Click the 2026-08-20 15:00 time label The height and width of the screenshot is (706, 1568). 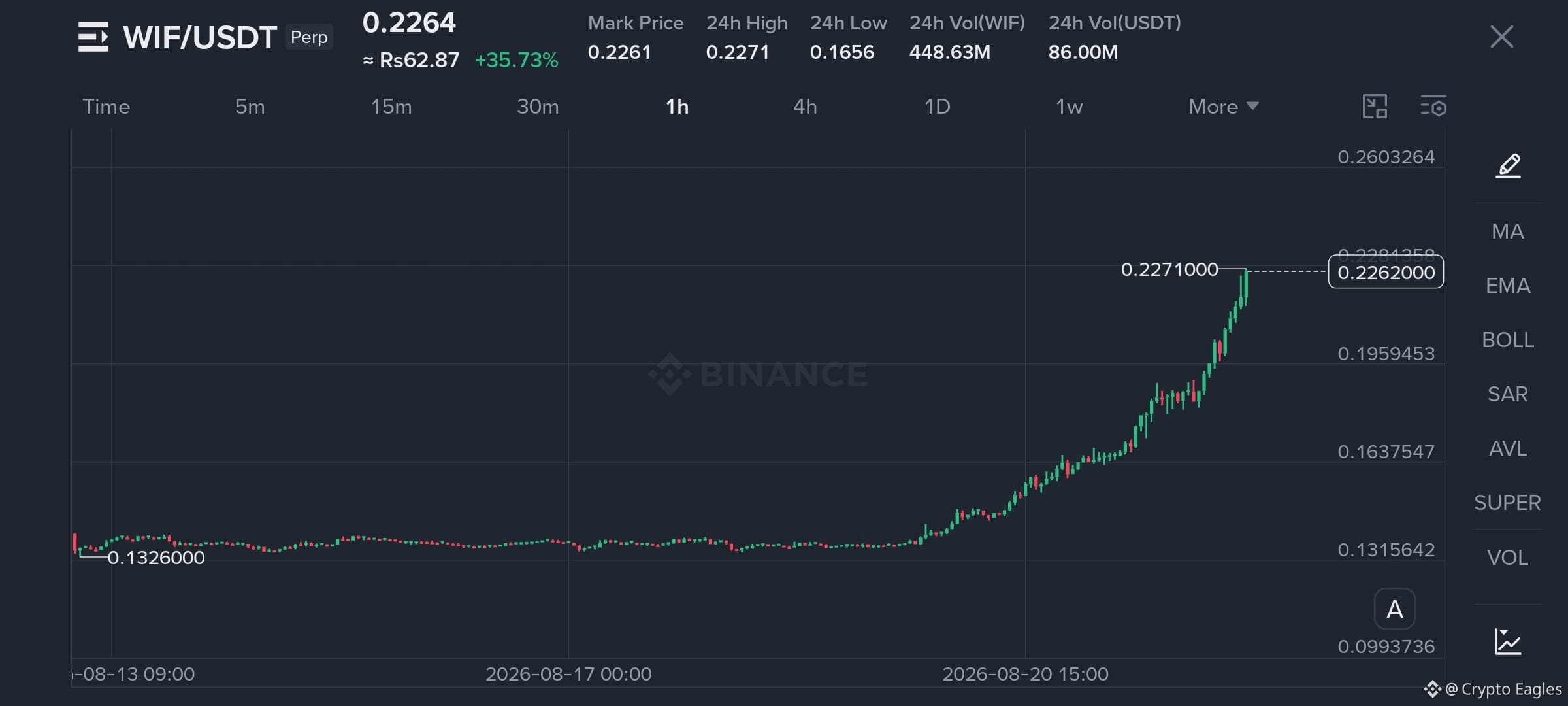tap(1025, 674)
